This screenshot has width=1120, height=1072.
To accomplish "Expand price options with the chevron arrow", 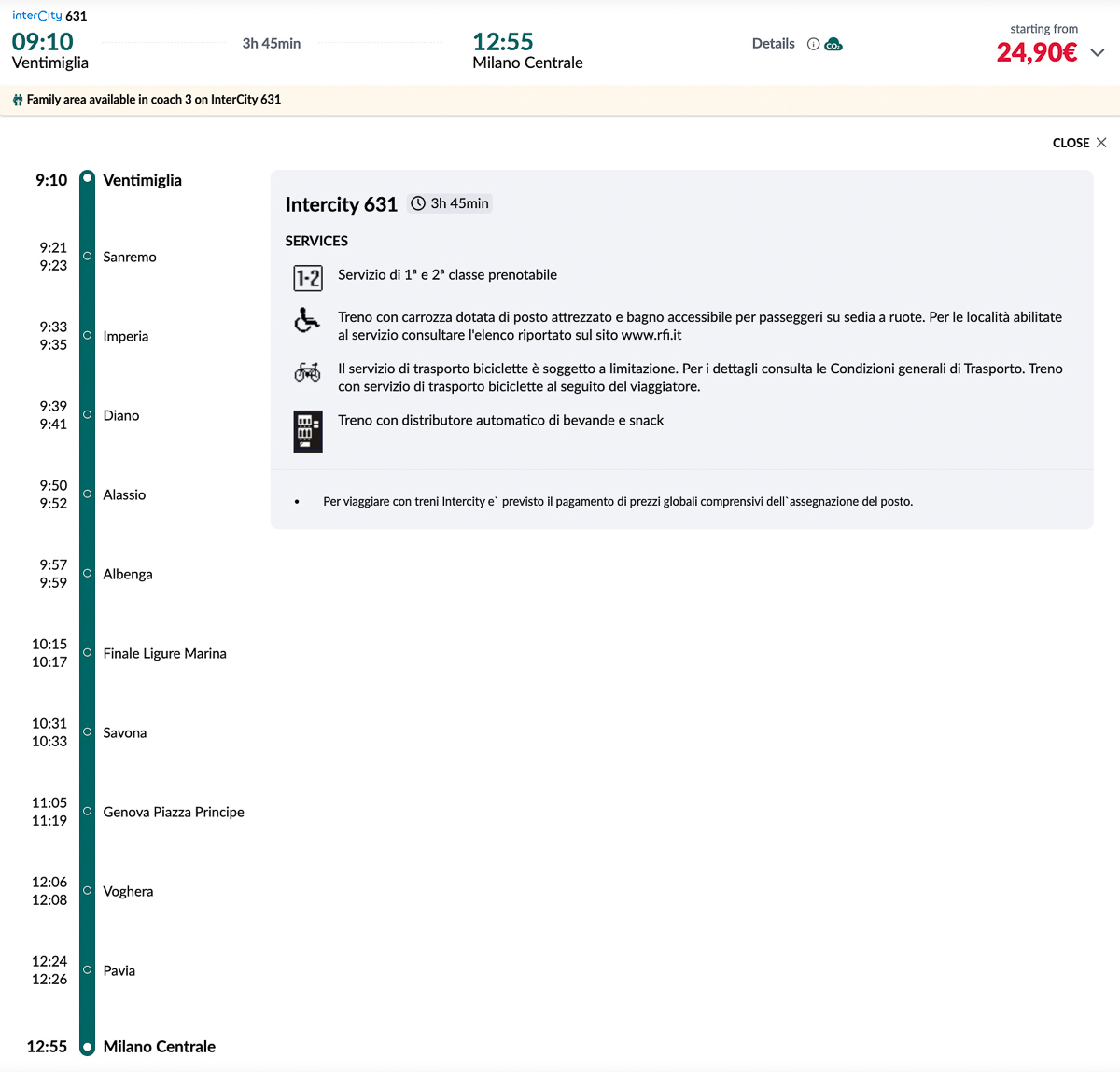I will point(1098,53).
